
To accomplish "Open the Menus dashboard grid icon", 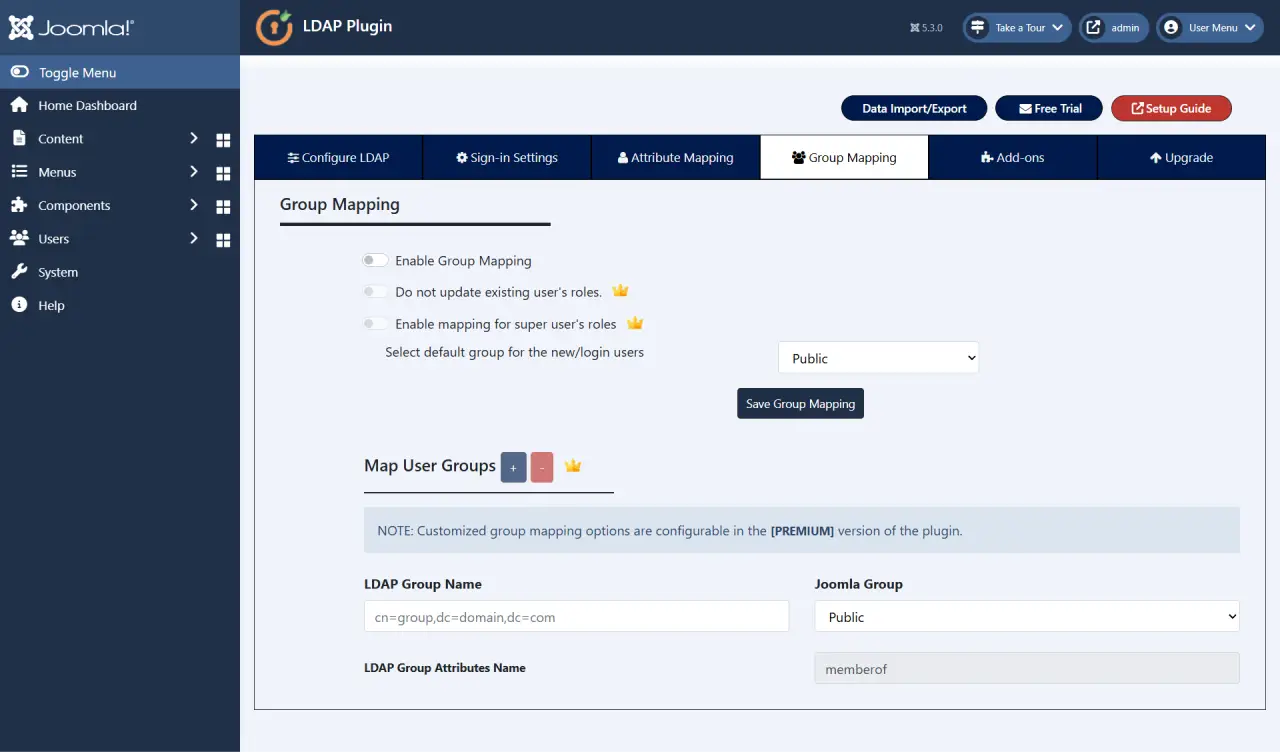I will (x=223, y=174).
